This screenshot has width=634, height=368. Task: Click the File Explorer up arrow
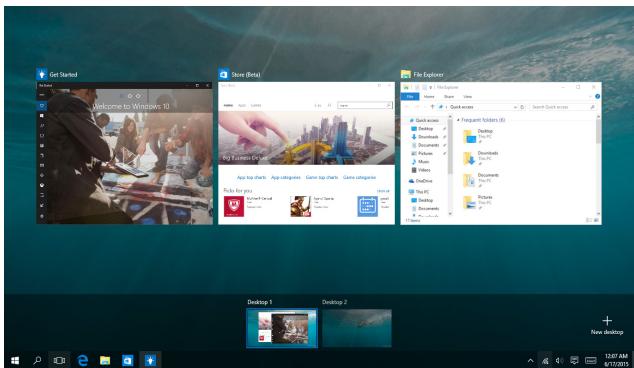point(432,107)
